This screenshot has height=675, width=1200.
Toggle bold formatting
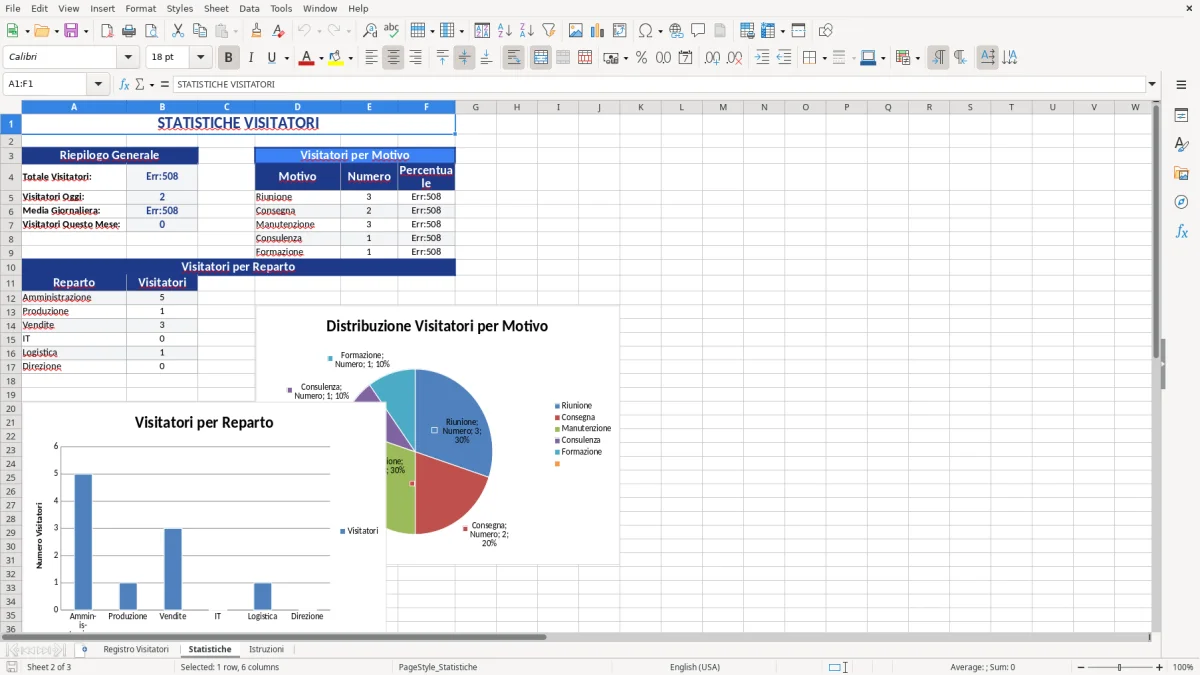tap(228, 57)
